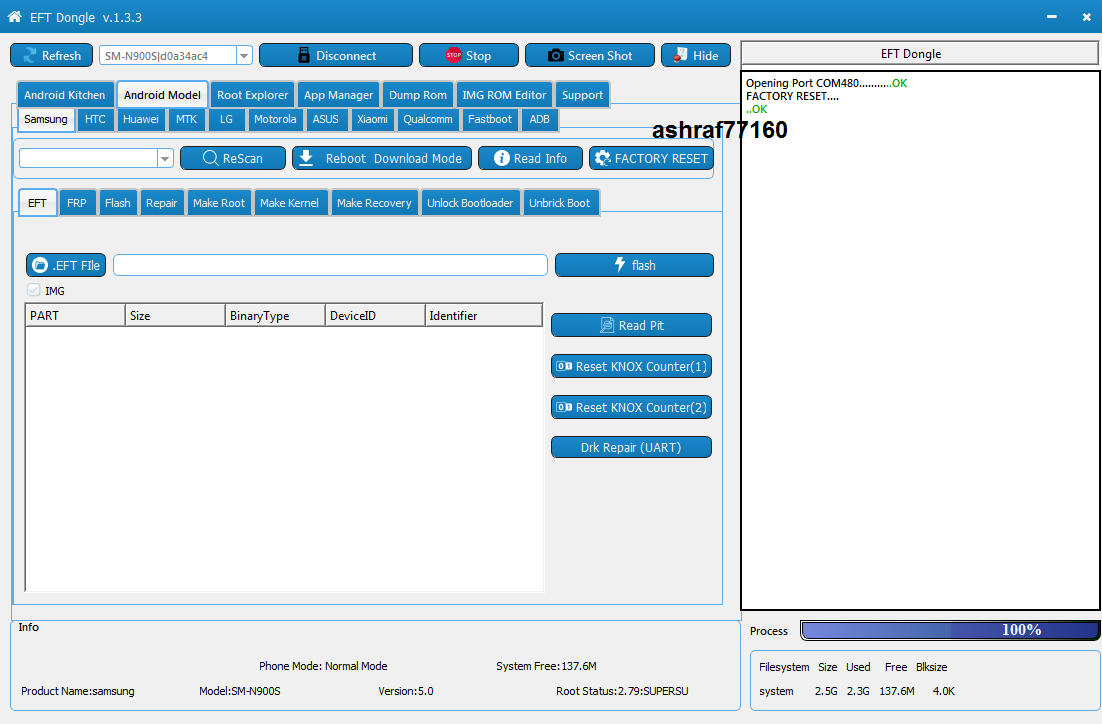Open the Make Root sub-tab

click(219, 203)
